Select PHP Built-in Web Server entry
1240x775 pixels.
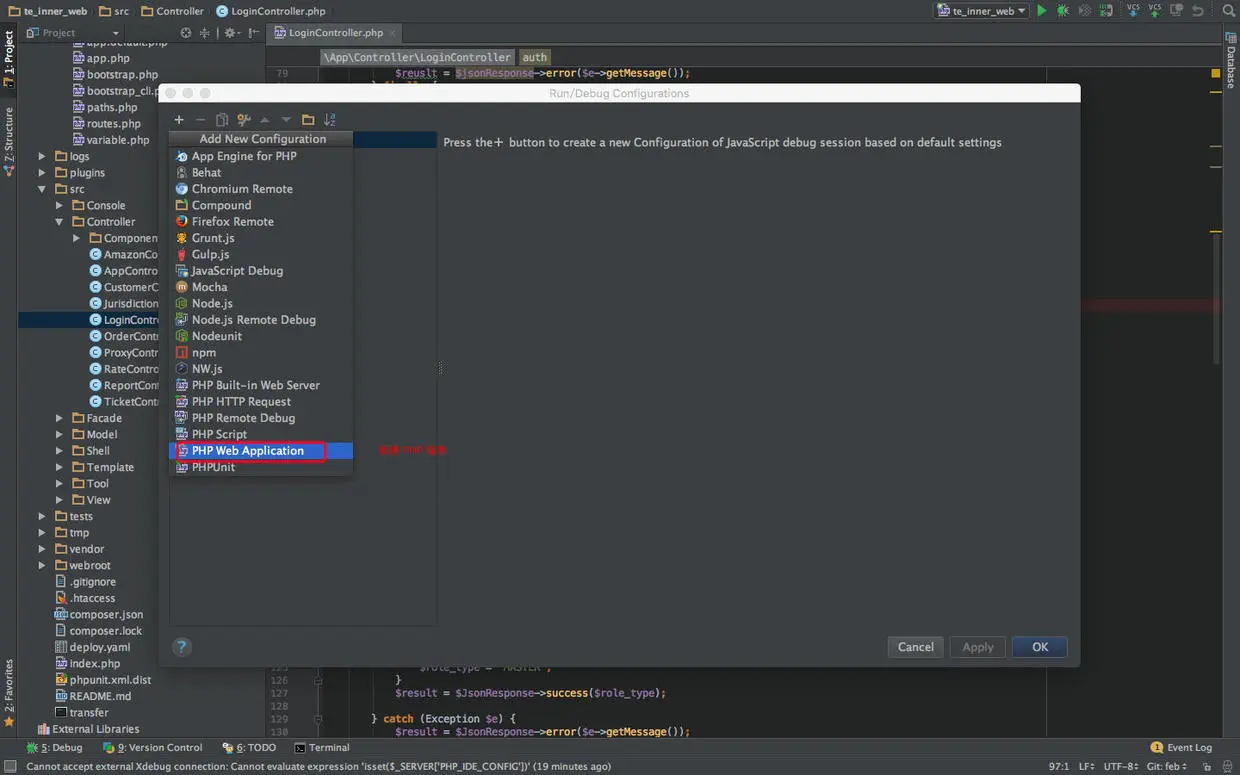[x=261, y=385]
